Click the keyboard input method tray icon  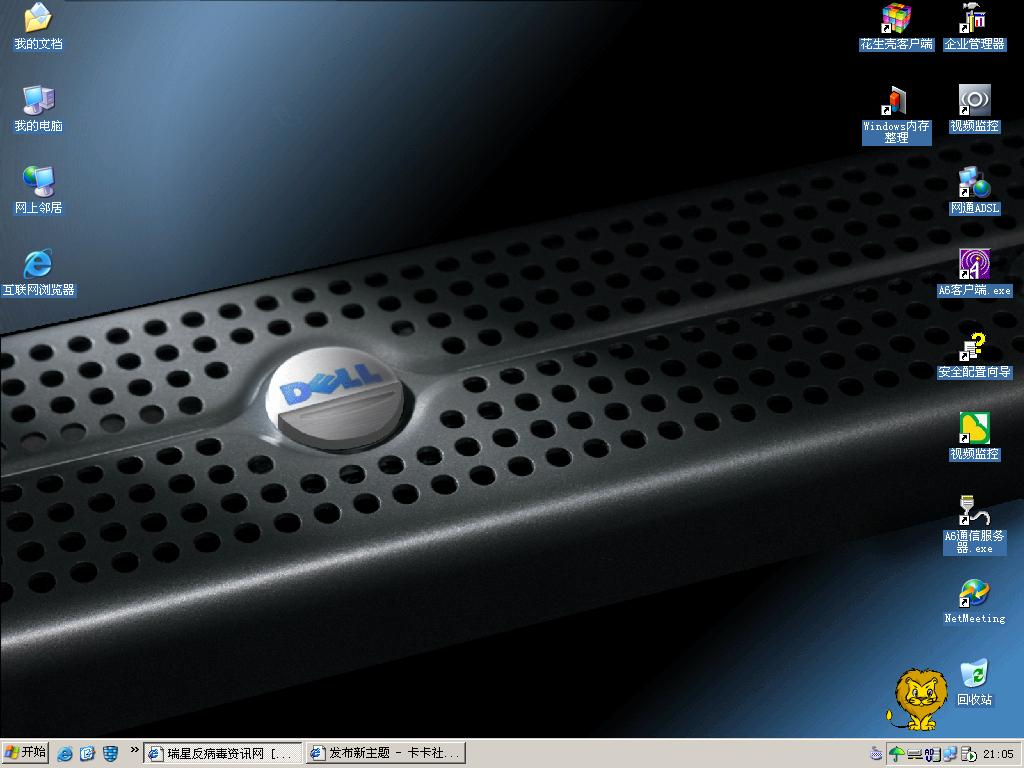pyautogui.click(x=876, y=754)
